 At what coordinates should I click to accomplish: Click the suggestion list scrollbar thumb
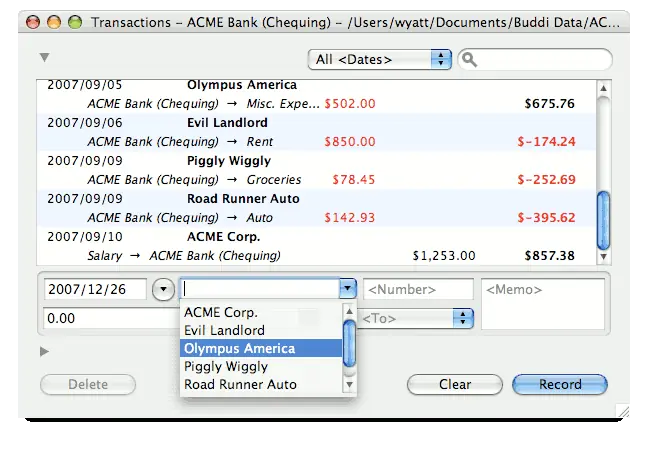pos(349,344)
